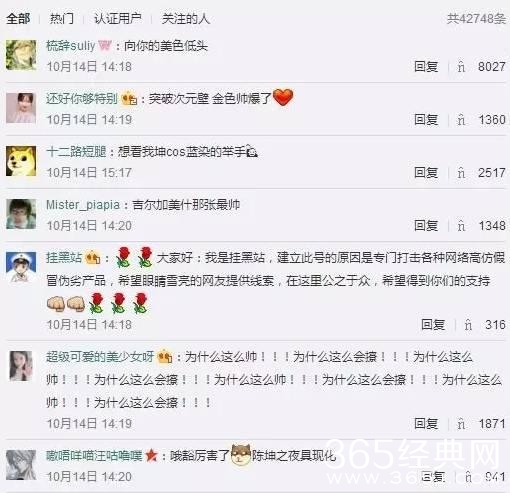
Task: Like the comment by 梳辞suliy
Action: pos(461,67)
